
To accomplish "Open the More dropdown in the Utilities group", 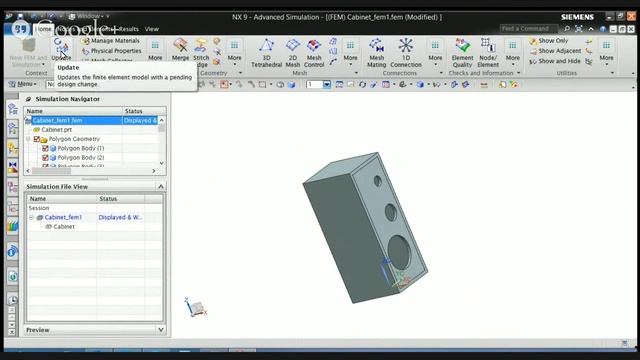I will point(607,53).
